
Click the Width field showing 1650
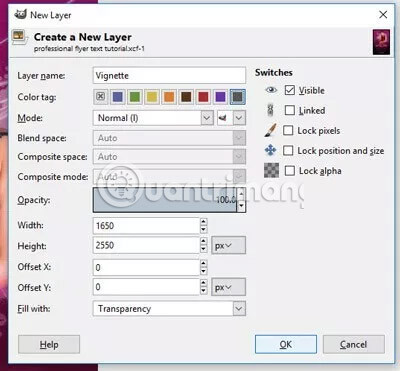pos(146,226)
